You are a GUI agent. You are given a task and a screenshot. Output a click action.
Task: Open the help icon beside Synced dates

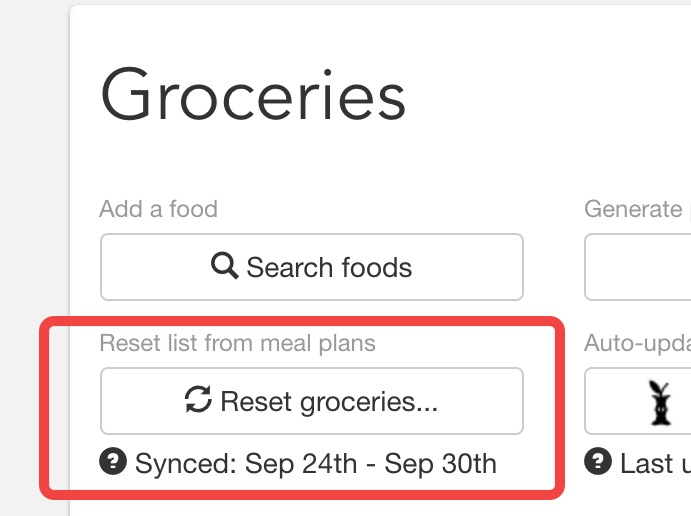pyautogui.click(x=113, y=461)
